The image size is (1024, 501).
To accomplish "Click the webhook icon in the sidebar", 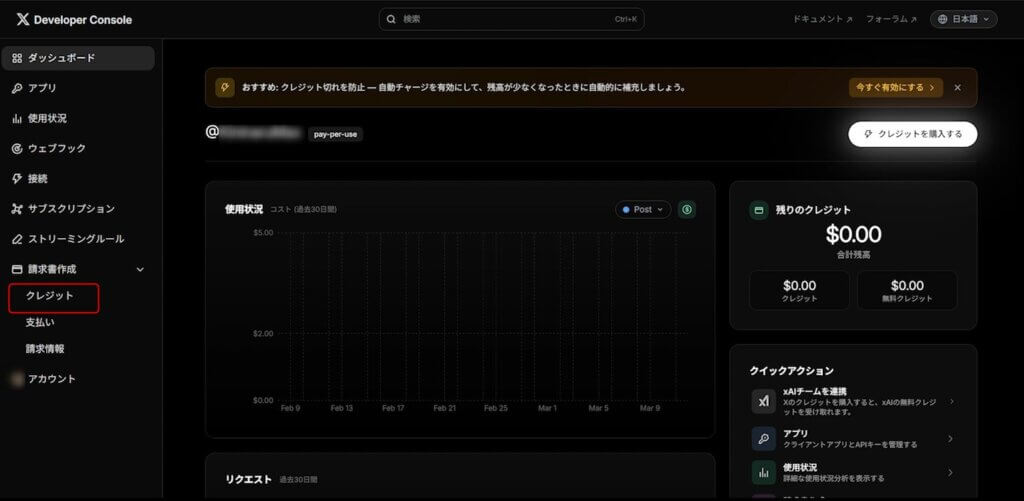I will coord(17,148).
